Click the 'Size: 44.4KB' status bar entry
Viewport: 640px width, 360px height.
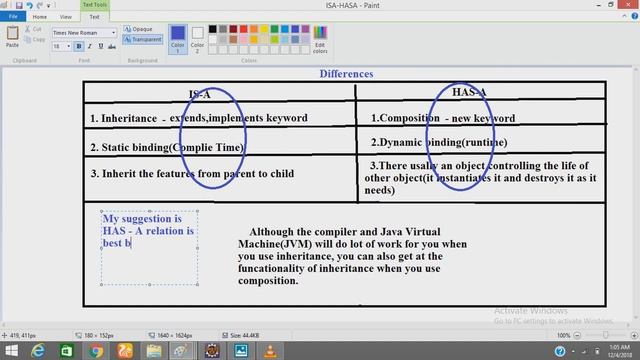pyautogui.click(x=240, y=336)
